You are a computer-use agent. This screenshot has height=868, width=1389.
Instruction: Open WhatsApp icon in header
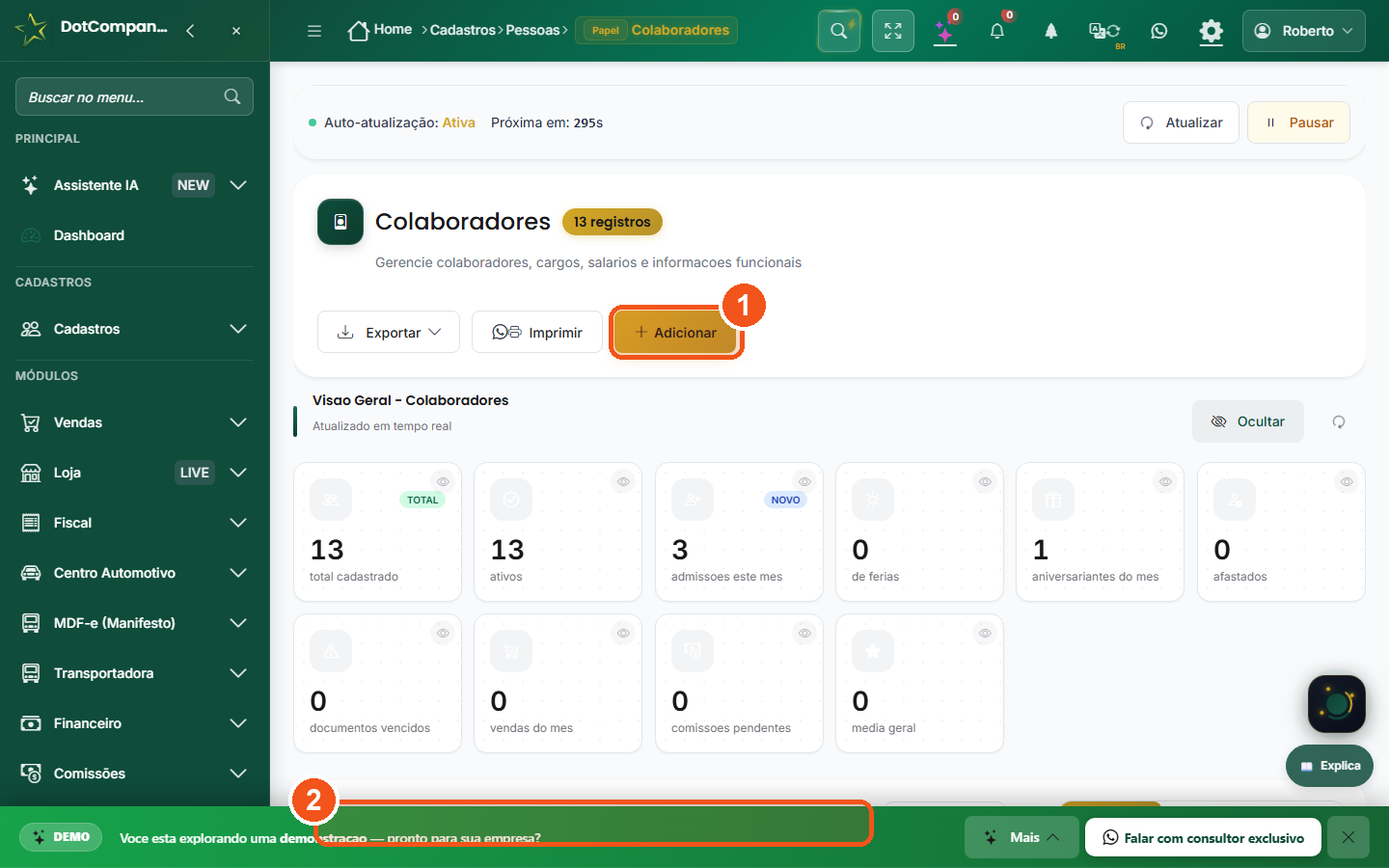(1159, 31)
